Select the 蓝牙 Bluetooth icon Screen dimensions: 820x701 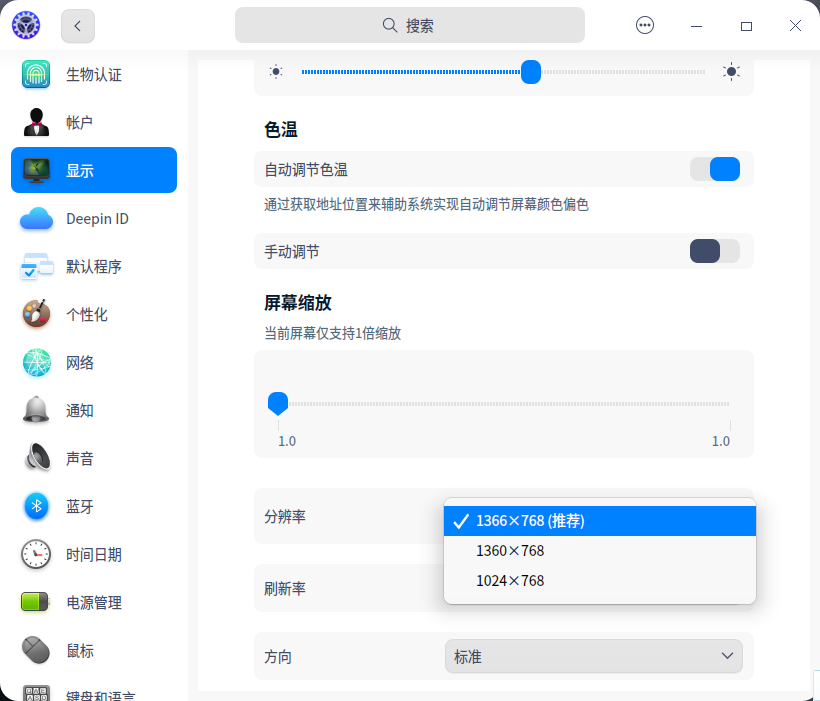click(x=36, y=507)
